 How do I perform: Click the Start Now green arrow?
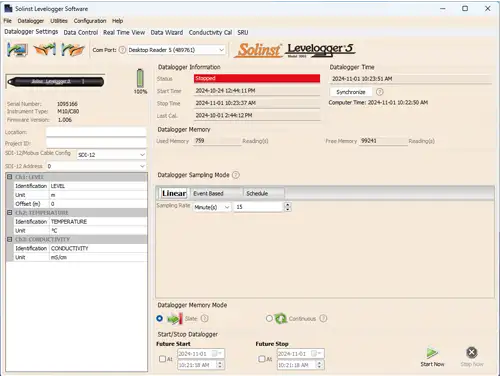tap(432, 353)
